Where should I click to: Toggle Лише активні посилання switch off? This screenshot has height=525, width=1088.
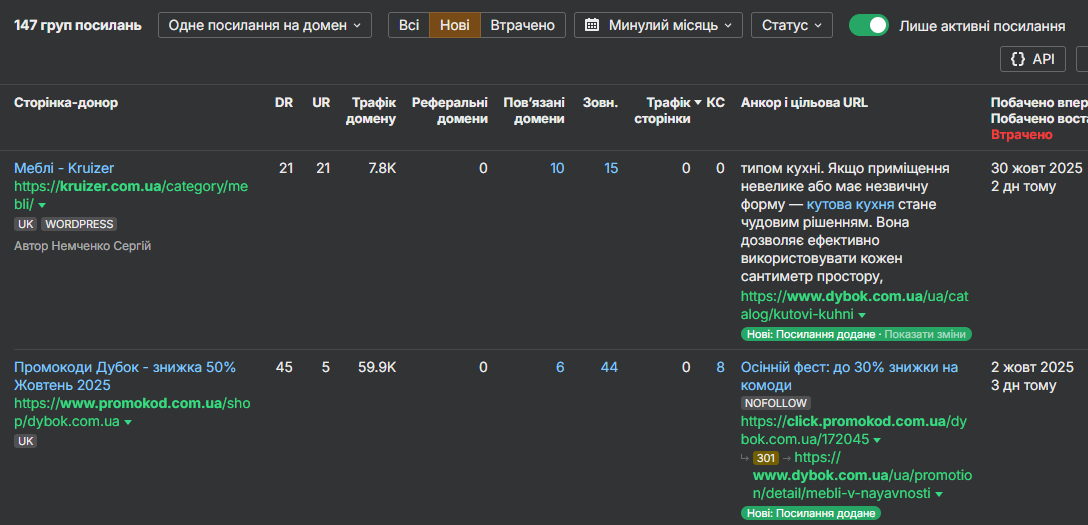pyautogui.click(x=868, y=25)
